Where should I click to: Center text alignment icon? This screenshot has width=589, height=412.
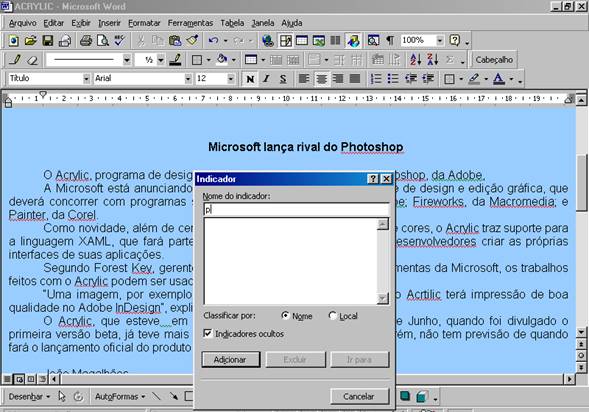pos(321,79)
